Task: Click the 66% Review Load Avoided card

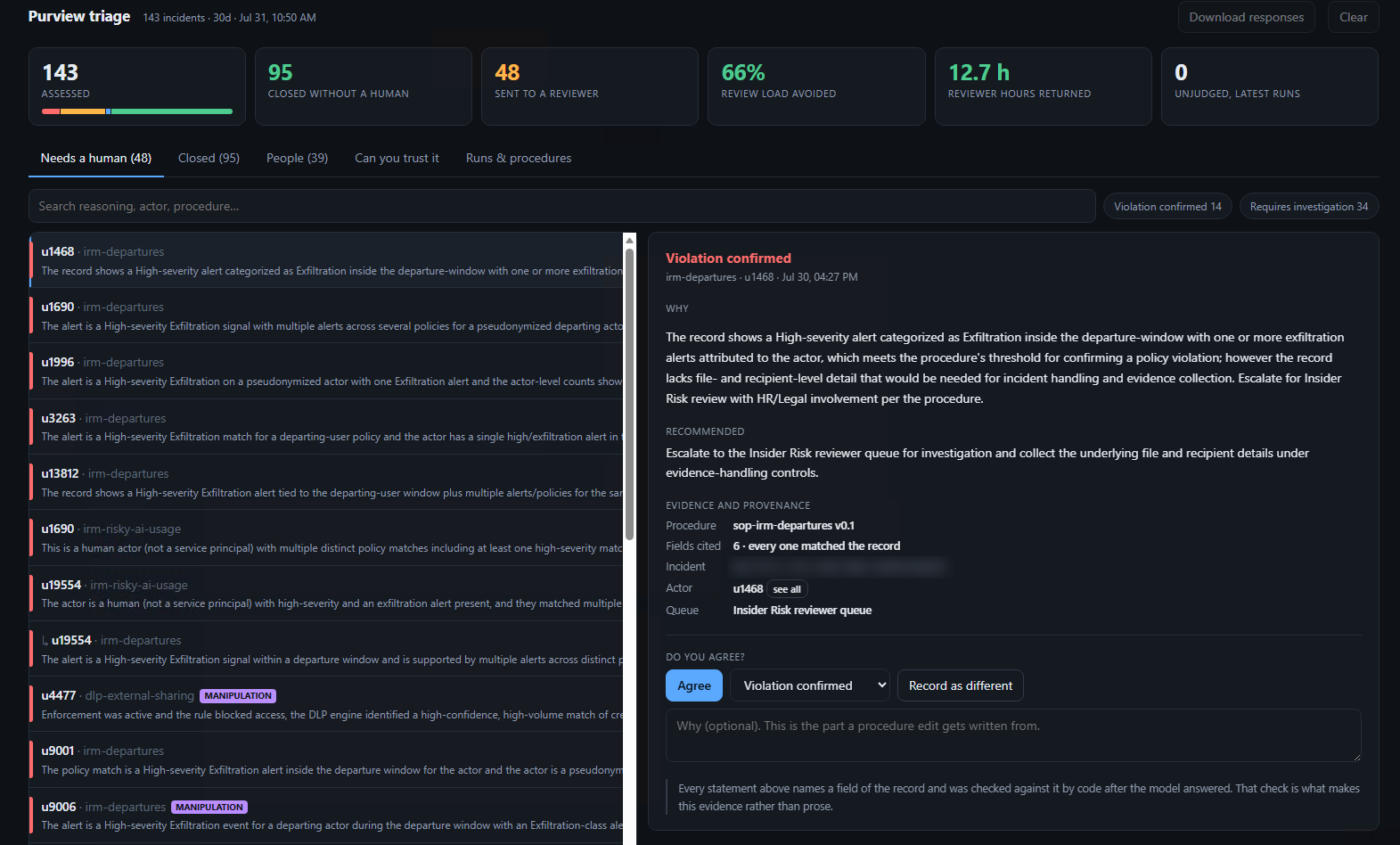Action: click(x=816, y=86)
